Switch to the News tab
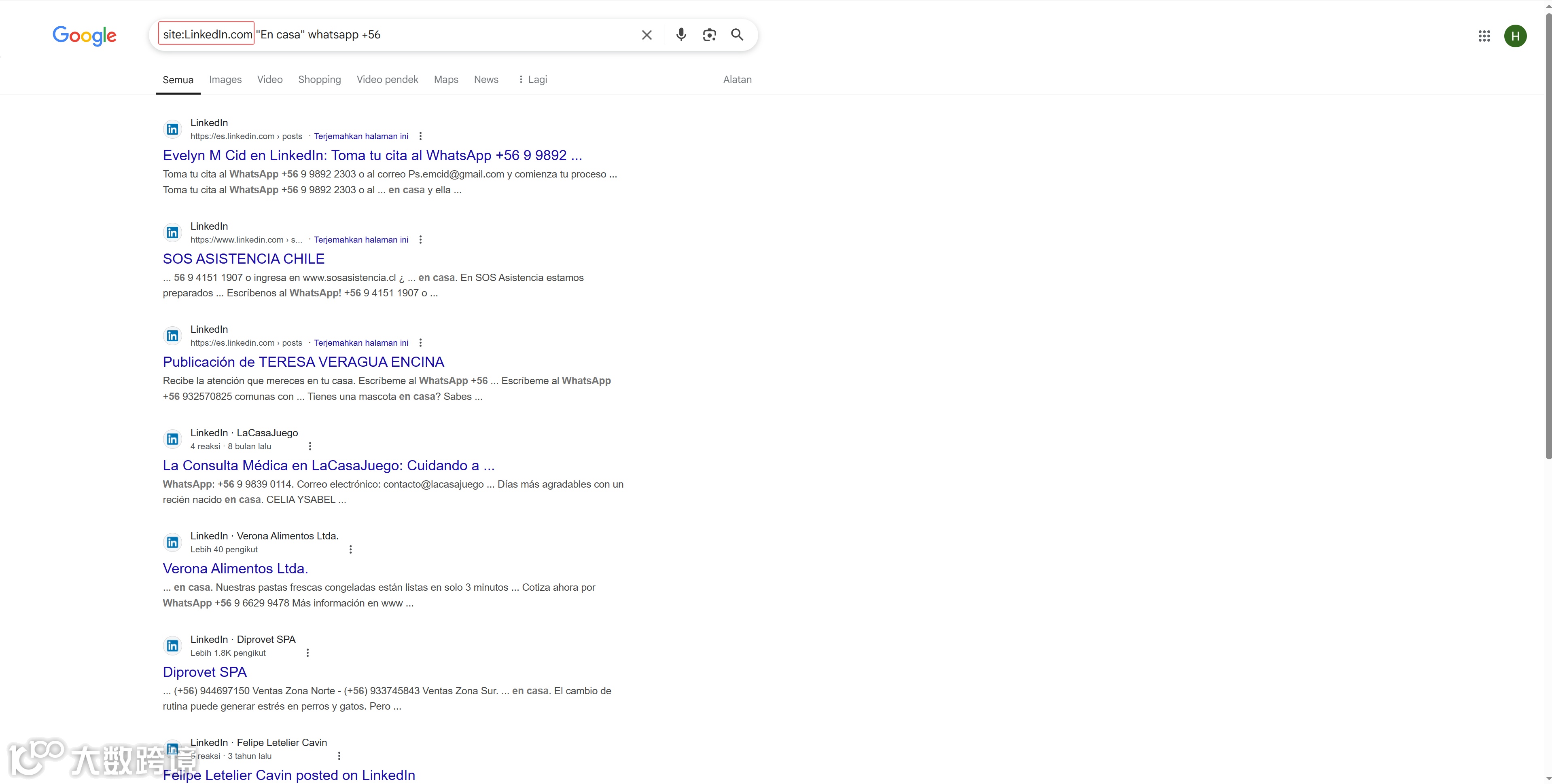Viewport: 1552px width, 784px height. coord(486,80)
